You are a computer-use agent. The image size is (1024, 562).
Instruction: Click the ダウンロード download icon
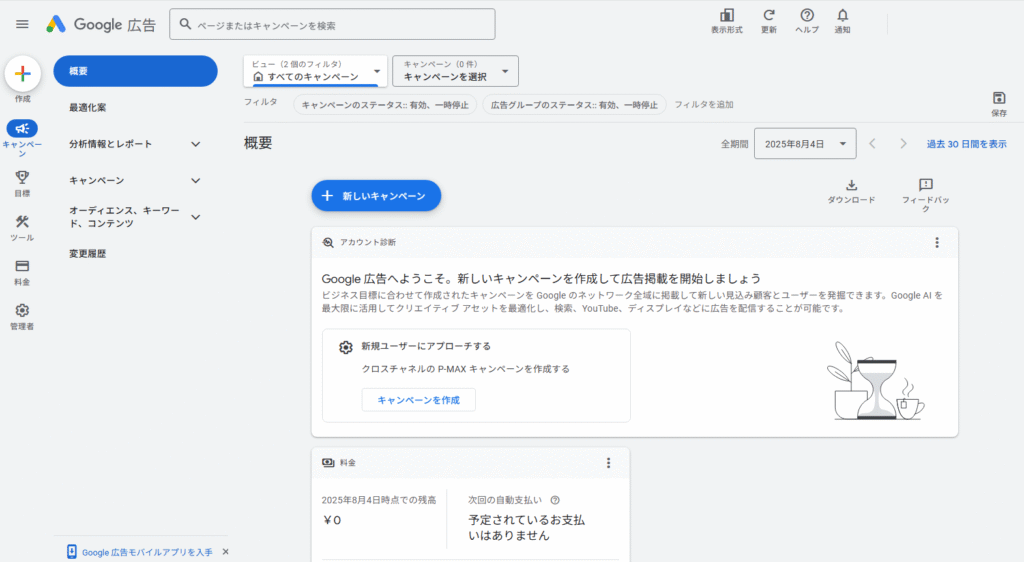click(852, 185)
